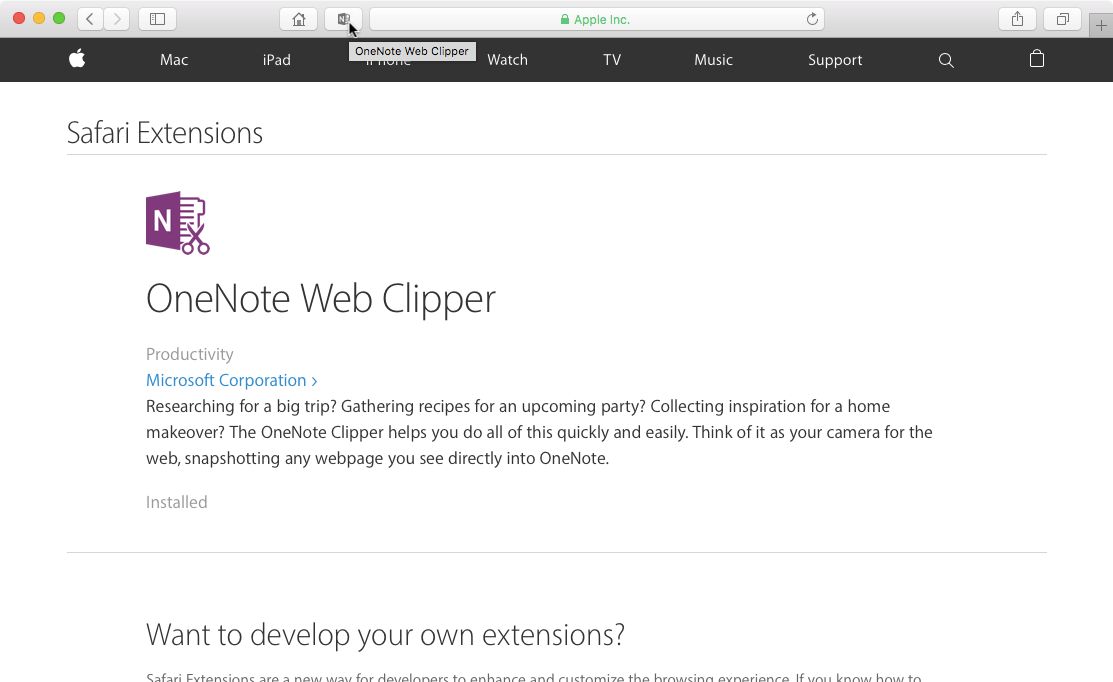Minimize the window with the yellow button
Image resolution: width=1113 pixels, height=682 pixels.
(39, 18)
